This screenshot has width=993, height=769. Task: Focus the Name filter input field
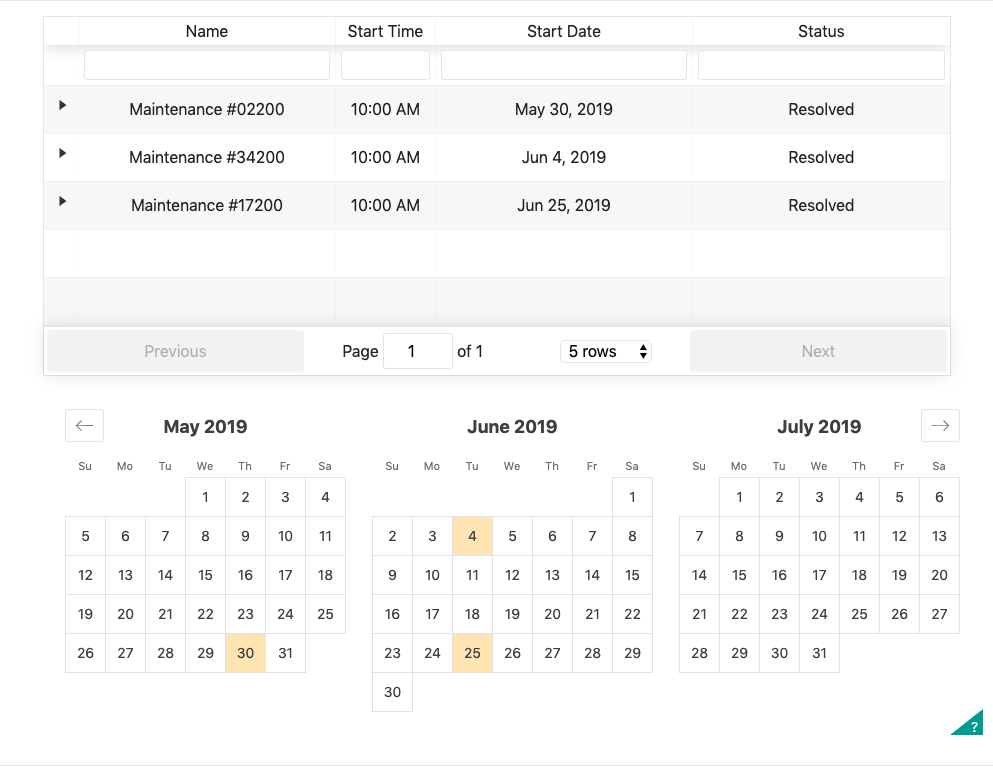pyautogui.click(x=207, y=65)
